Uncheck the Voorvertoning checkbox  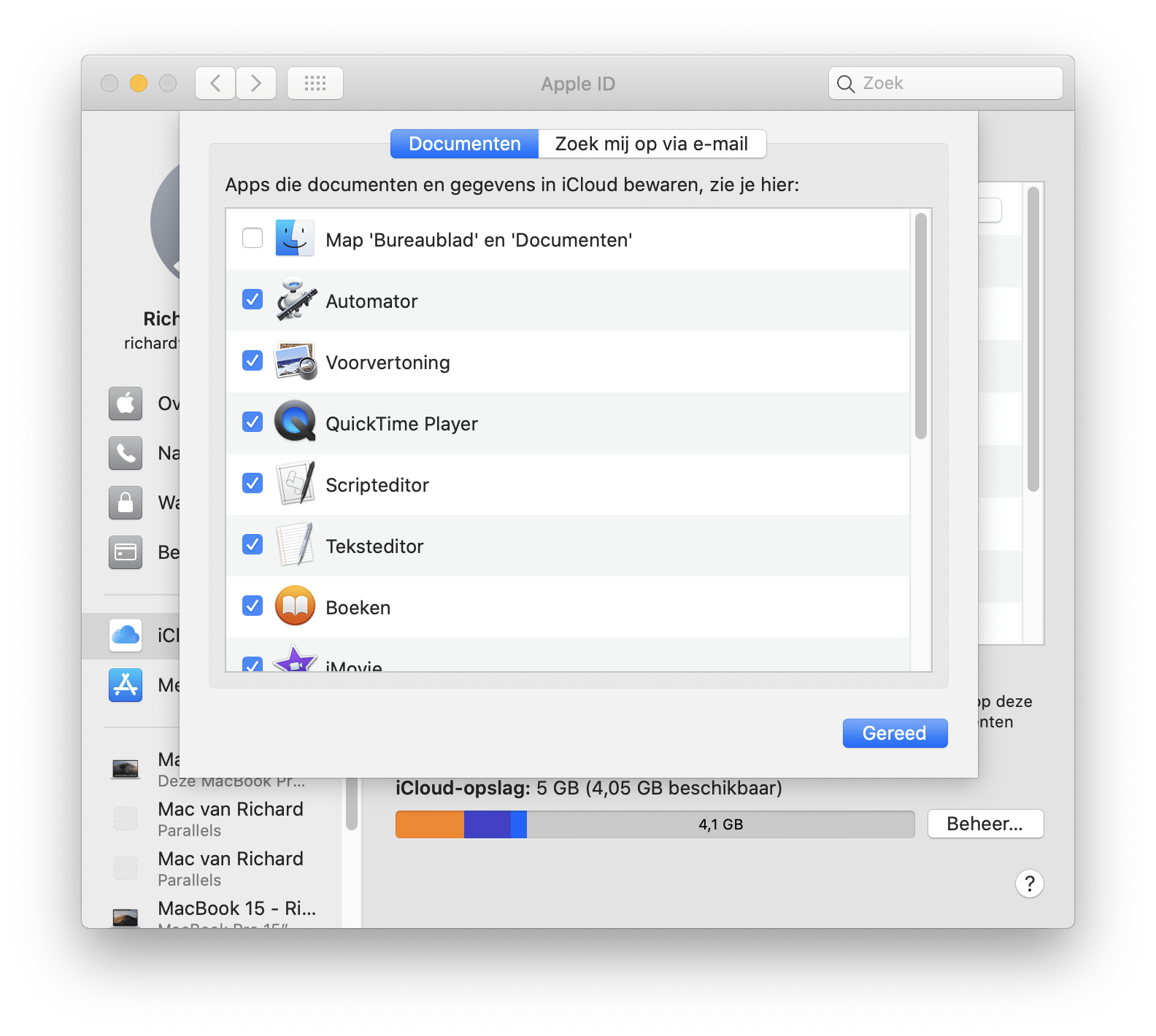pyautogui.click(x=253, y=360)
